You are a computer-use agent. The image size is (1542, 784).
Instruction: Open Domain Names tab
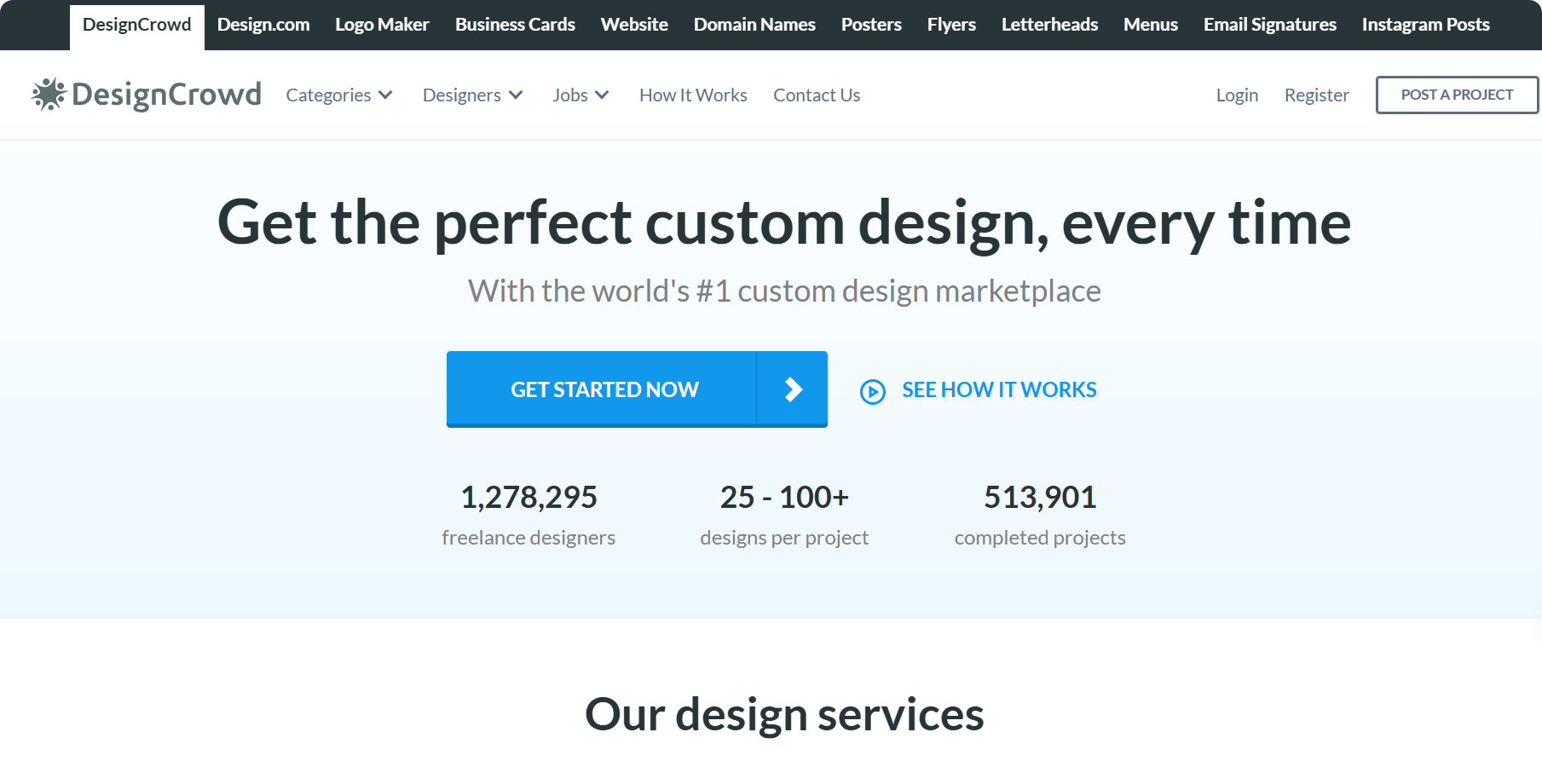coord(754,25)
